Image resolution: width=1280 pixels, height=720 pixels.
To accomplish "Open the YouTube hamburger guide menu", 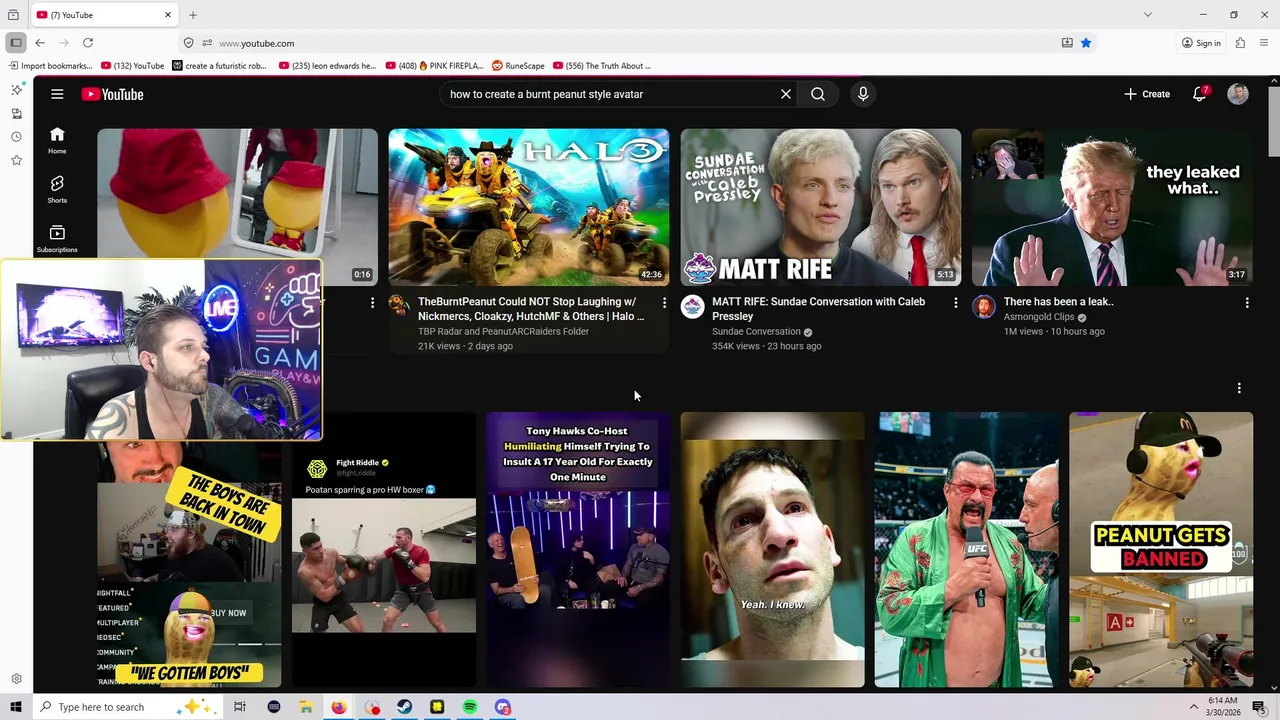I will [57, 94].
